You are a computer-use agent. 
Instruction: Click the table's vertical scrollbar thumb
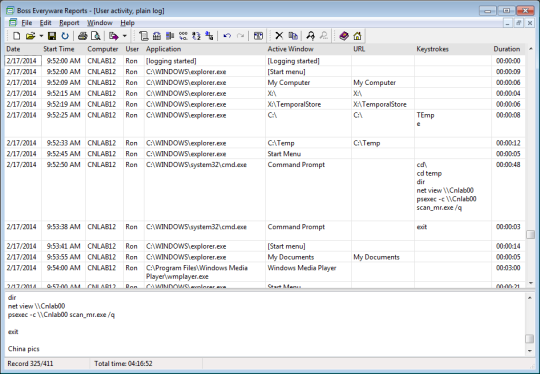[x=530, y=235]
